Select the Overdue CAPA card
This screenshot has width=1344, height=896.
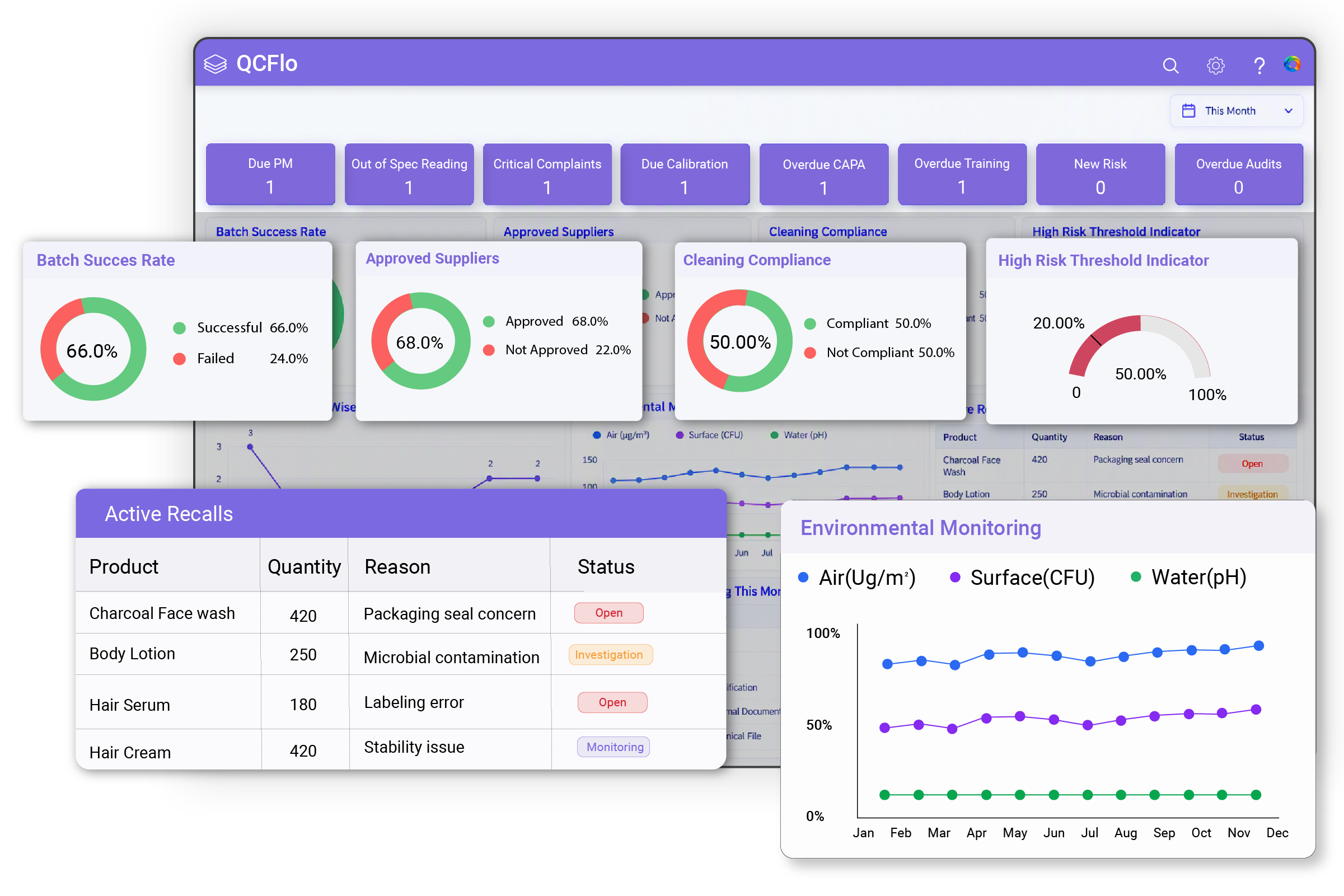tap(823, 174)
